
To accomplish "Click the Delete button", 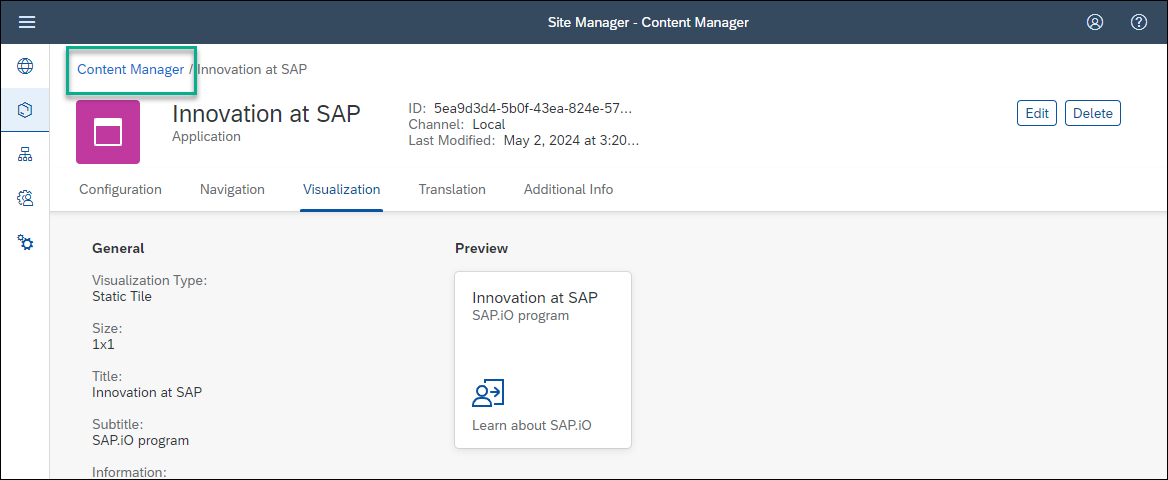I will tap(1093, 113).
